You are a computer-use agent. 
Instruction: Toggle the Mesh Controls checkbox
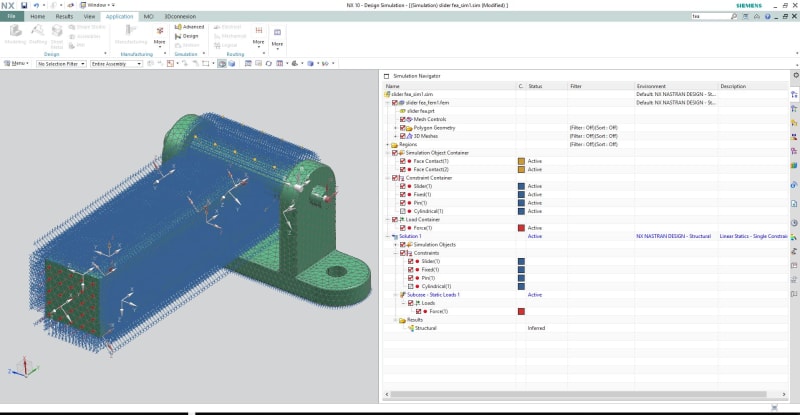(x=403, y=119)
